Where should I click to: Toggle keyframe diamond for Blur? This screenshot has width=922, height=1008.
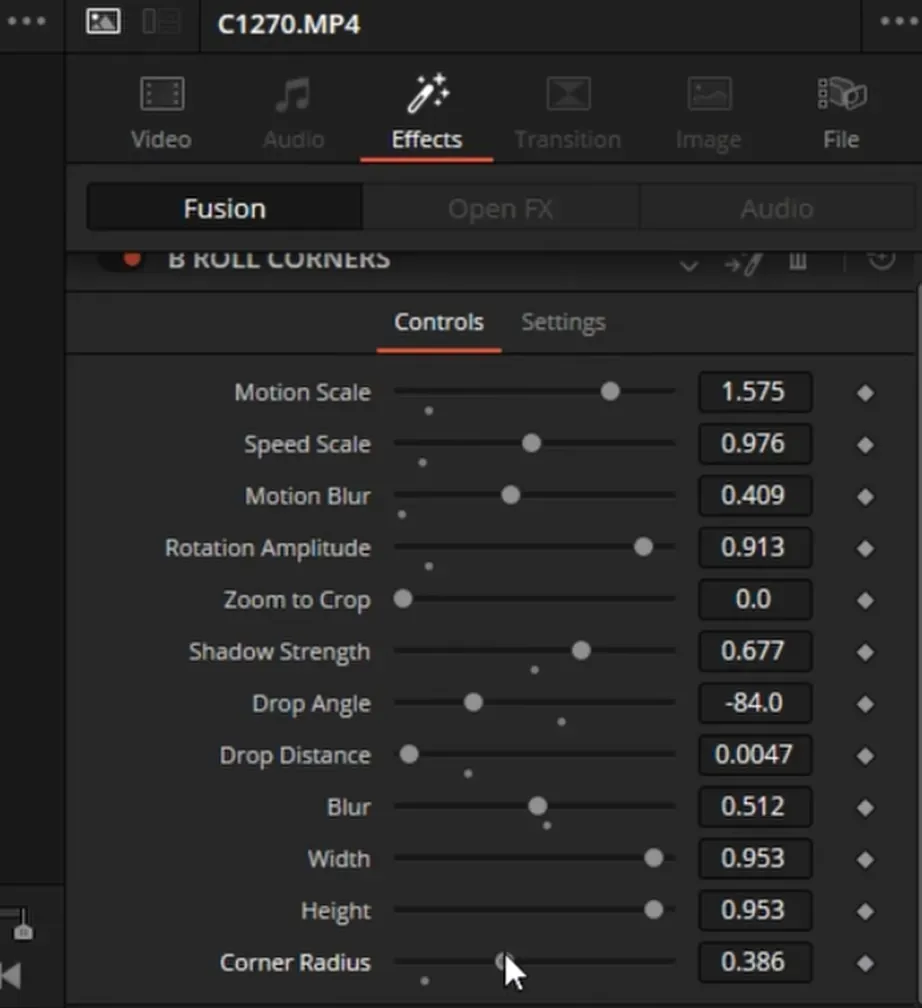(x=865, y=807)
